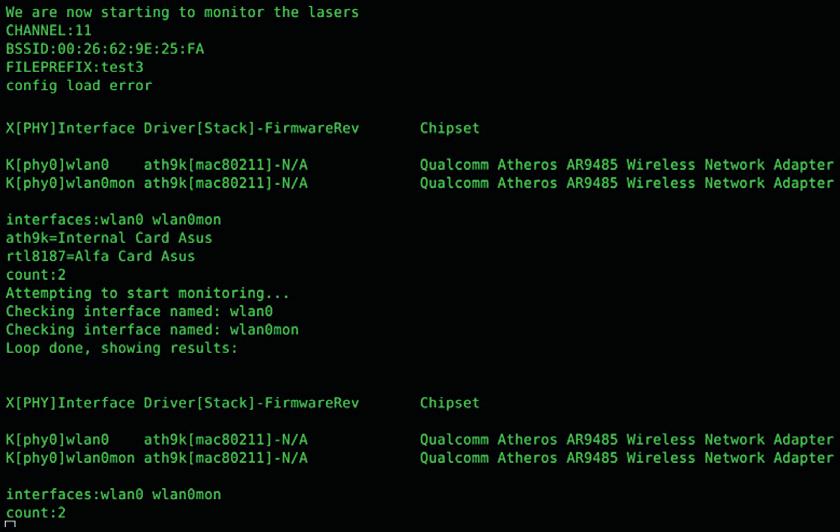Click the rtl8187=Alfa Card Asus line
The width and height of the screenshot is (840, 532).
click(100, 256)
